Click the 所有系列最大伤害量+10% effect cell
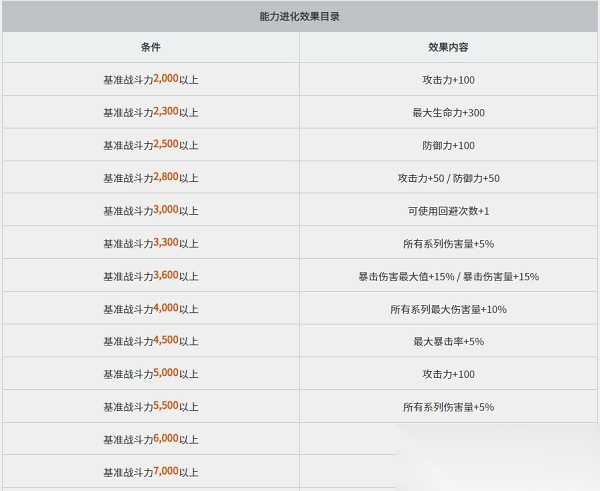 [x=448, y=309]
